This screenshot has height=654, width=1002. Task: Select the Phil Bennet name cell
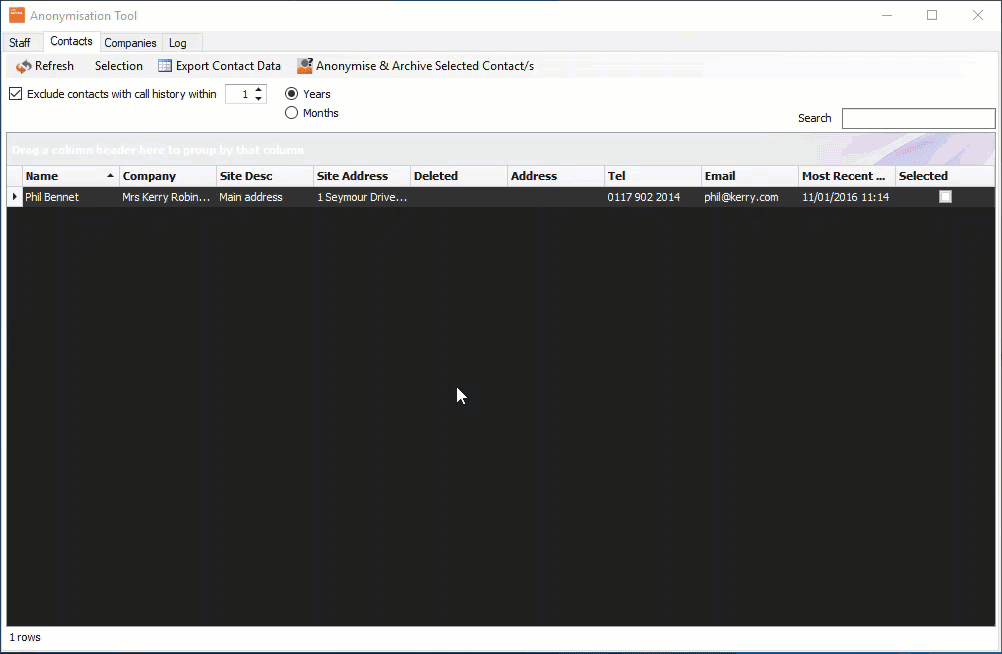point(71,197)
